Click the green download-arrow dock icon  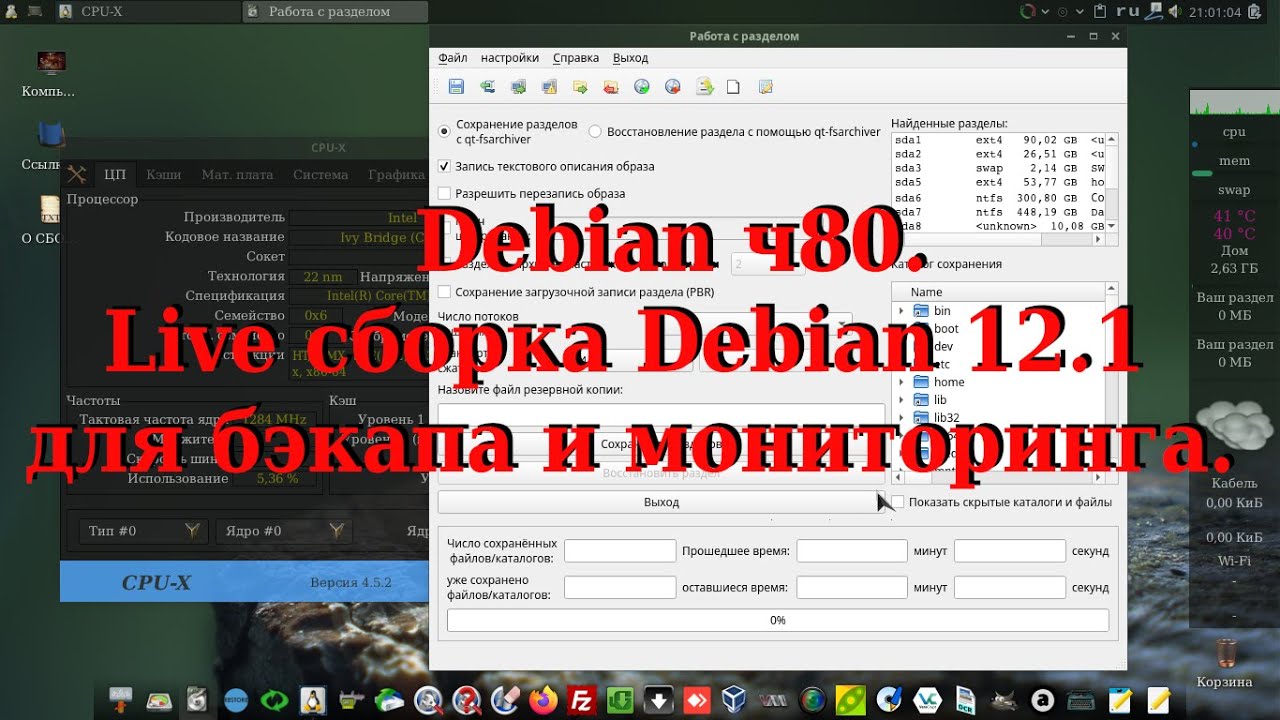(621, 699)
